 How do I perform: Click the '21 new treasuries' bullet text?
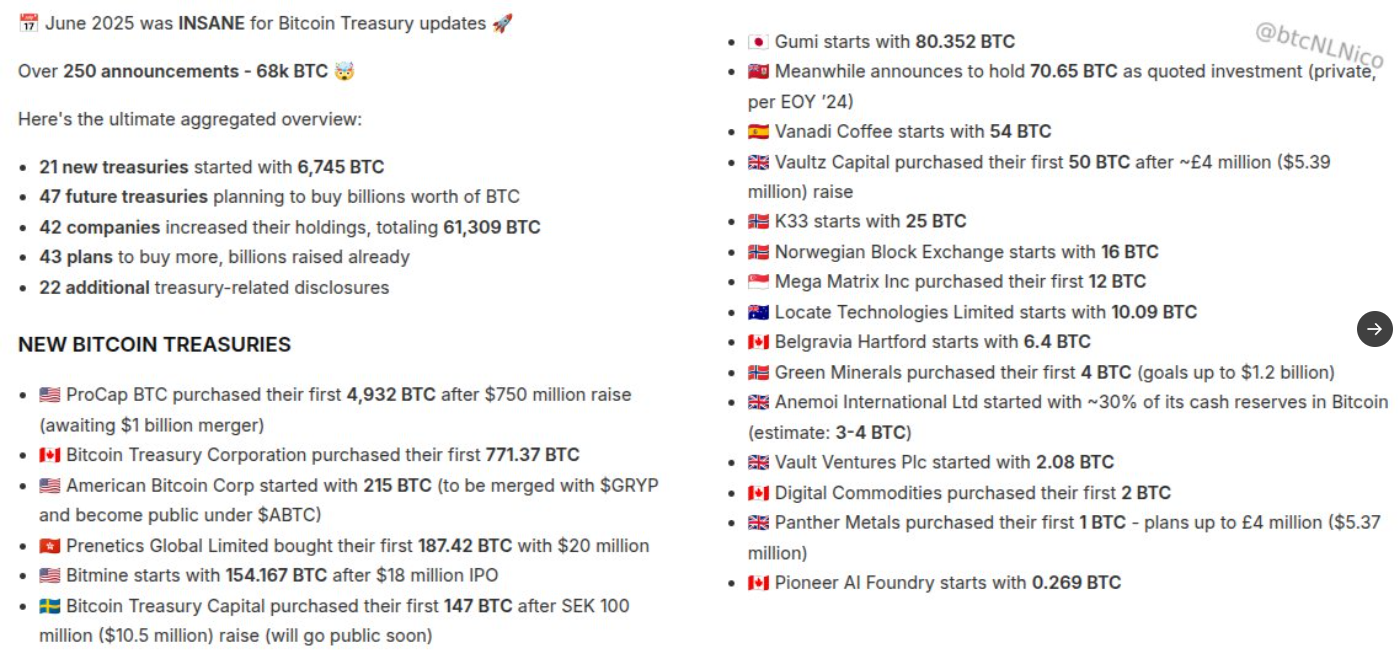click(114, 167)
